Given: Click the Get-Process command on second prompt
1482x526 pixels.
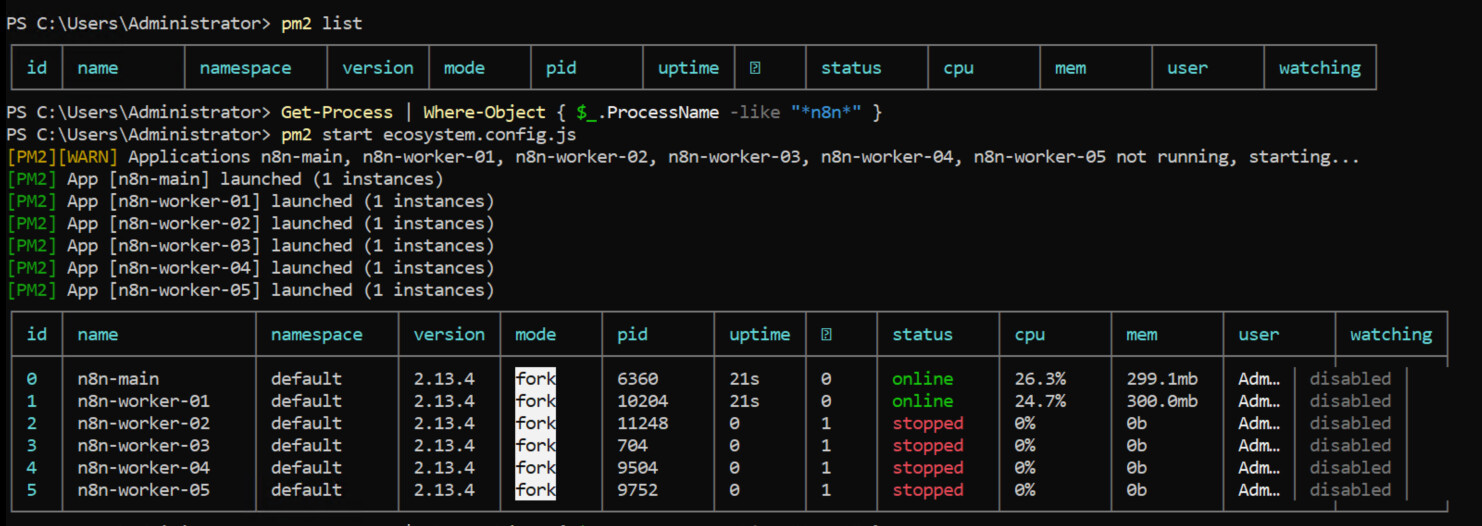Looking at the screenshot, I should (x=336, y=112).
